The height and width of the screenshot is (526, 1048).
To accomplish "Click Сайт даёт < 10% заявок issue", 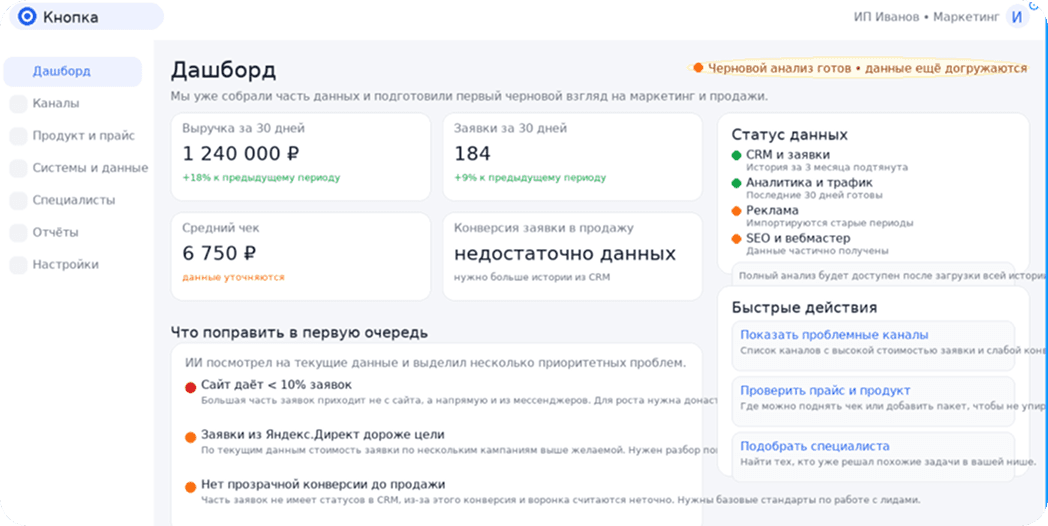I will pyautogui.click(x=276, y=385).
